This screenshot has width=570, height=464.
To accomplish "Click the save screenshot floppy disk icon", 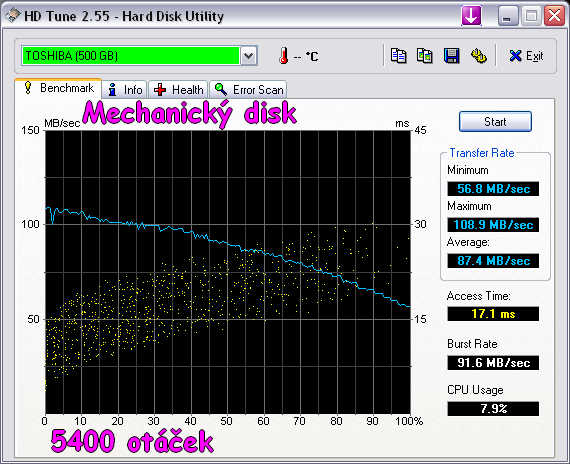I will (451, 56).
